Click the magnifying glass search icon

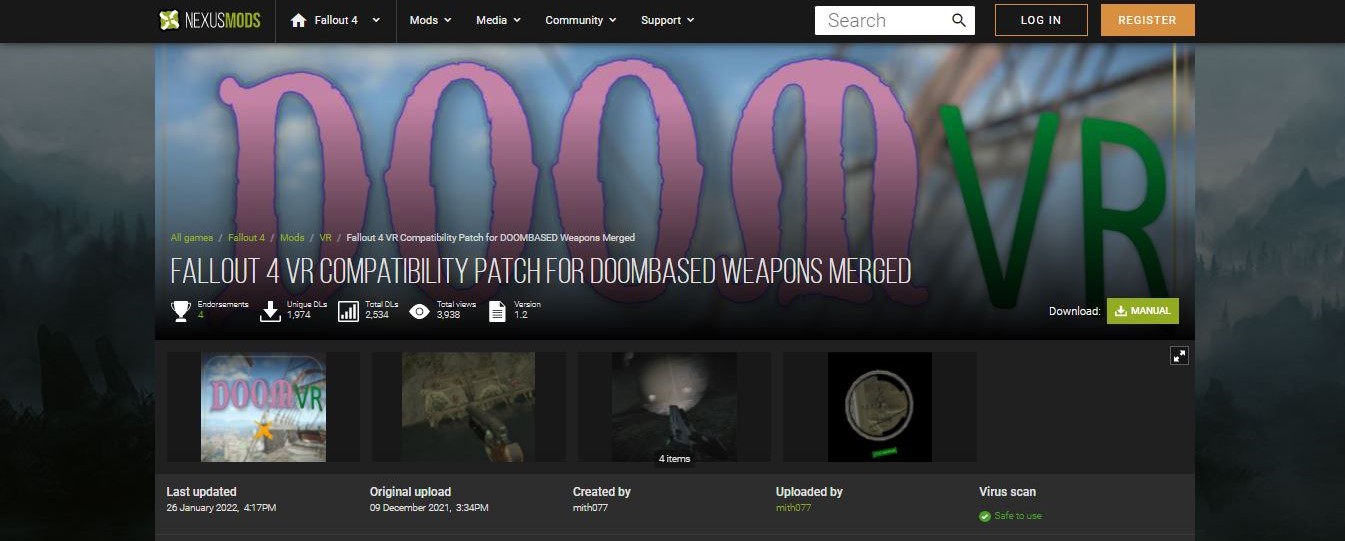coord(958,20)
